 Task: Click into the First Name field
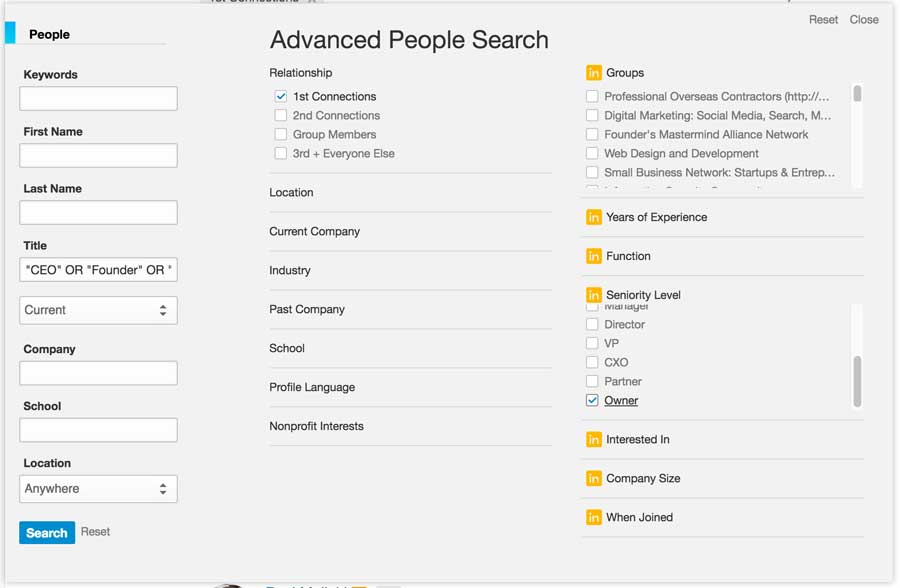[98, 156]
